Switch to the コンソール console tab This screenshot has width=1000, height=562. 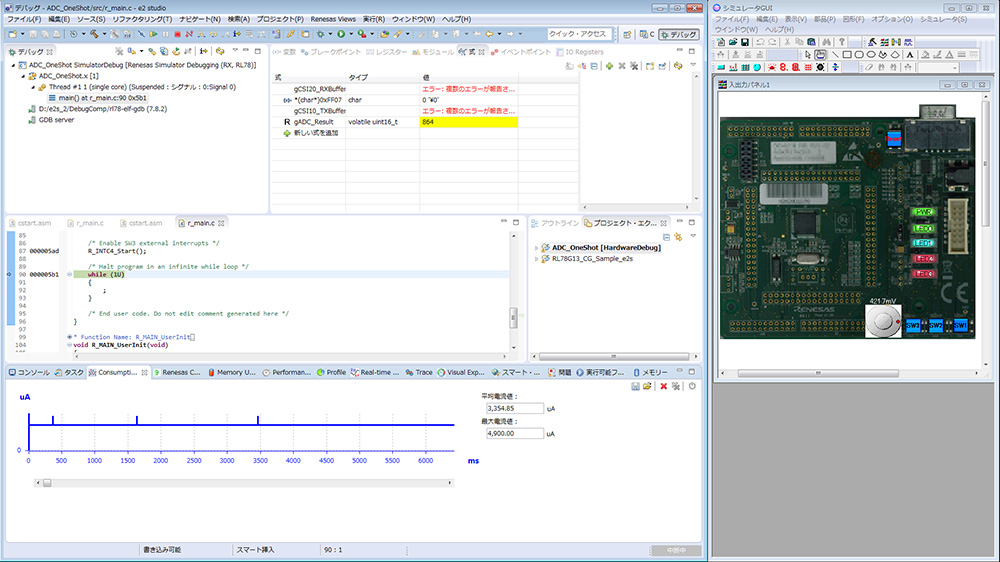tap(29, 373)
